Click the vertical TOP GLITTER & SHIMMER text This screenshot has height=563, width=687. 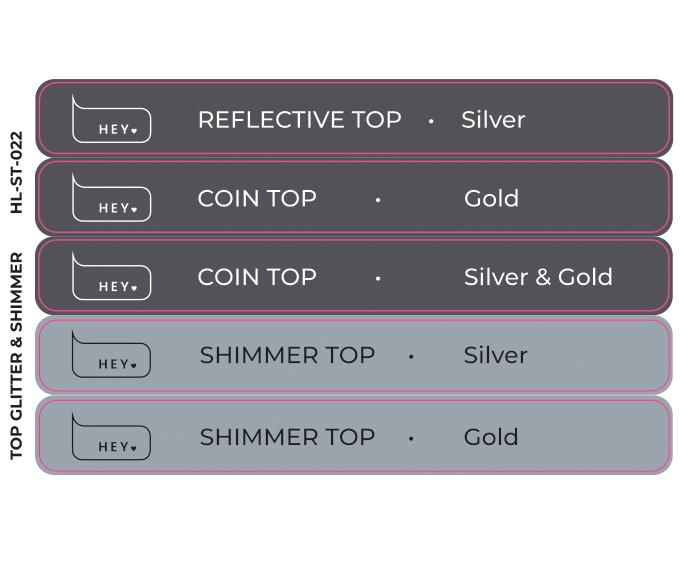[16, 356]
